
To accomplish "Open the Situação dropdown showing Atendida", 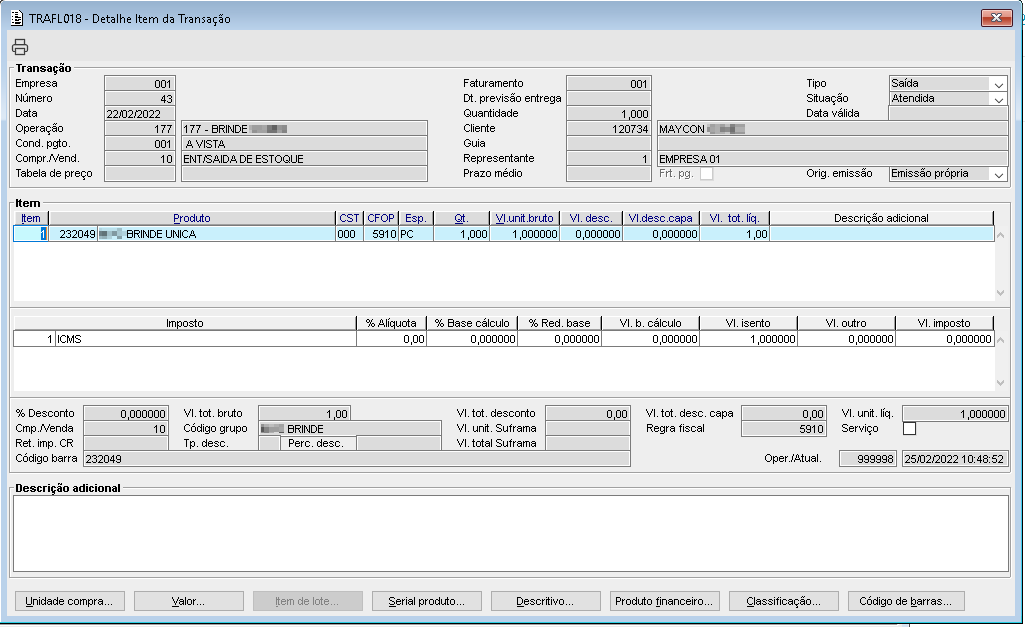I will (998, 99).
